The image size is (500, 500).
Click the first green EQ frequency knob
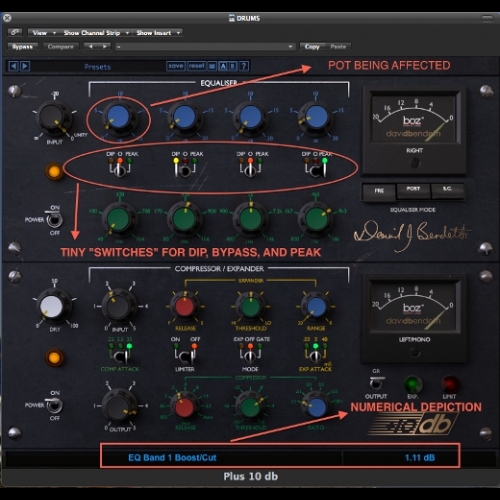(118, 218)
